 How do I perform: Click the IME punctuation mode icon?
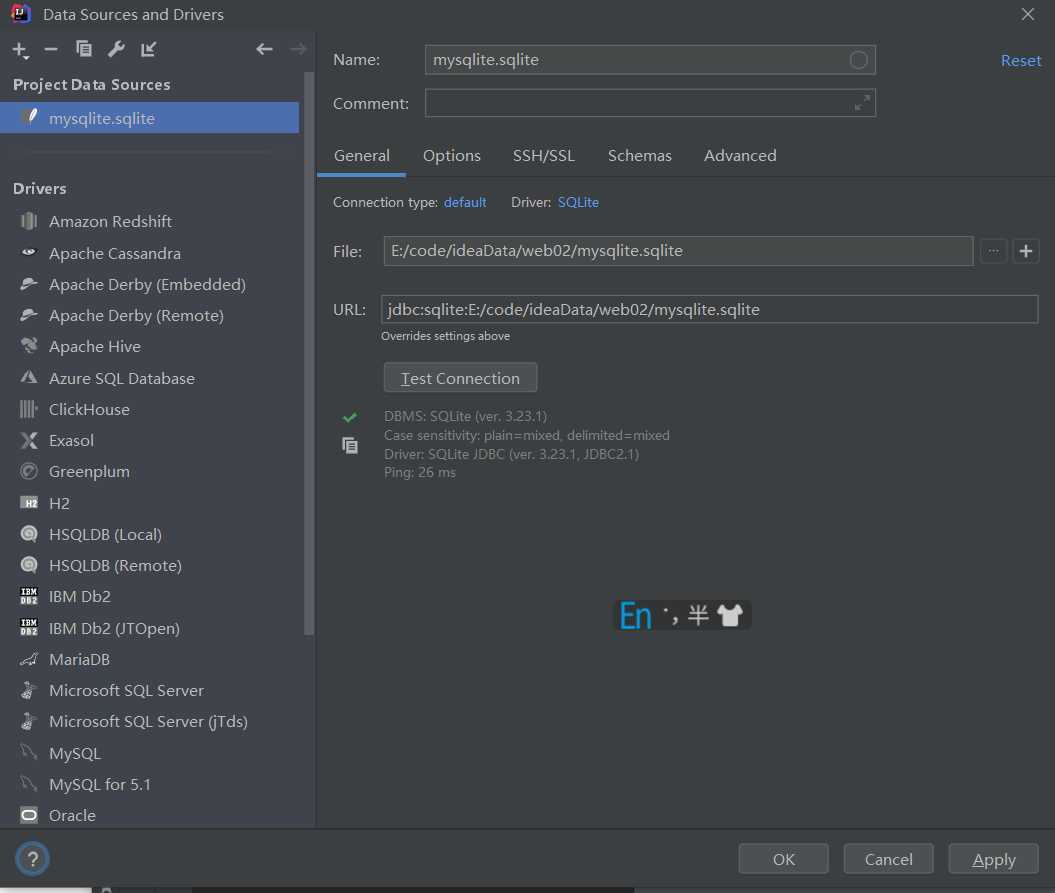[671, 614]
